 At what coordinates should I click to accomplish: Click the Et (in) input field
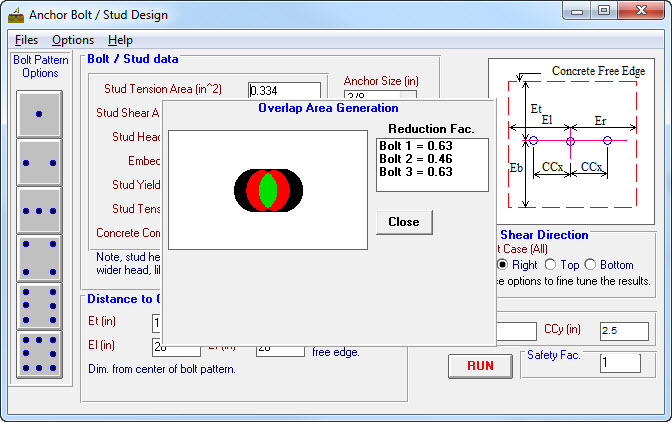tap(156, 323)
